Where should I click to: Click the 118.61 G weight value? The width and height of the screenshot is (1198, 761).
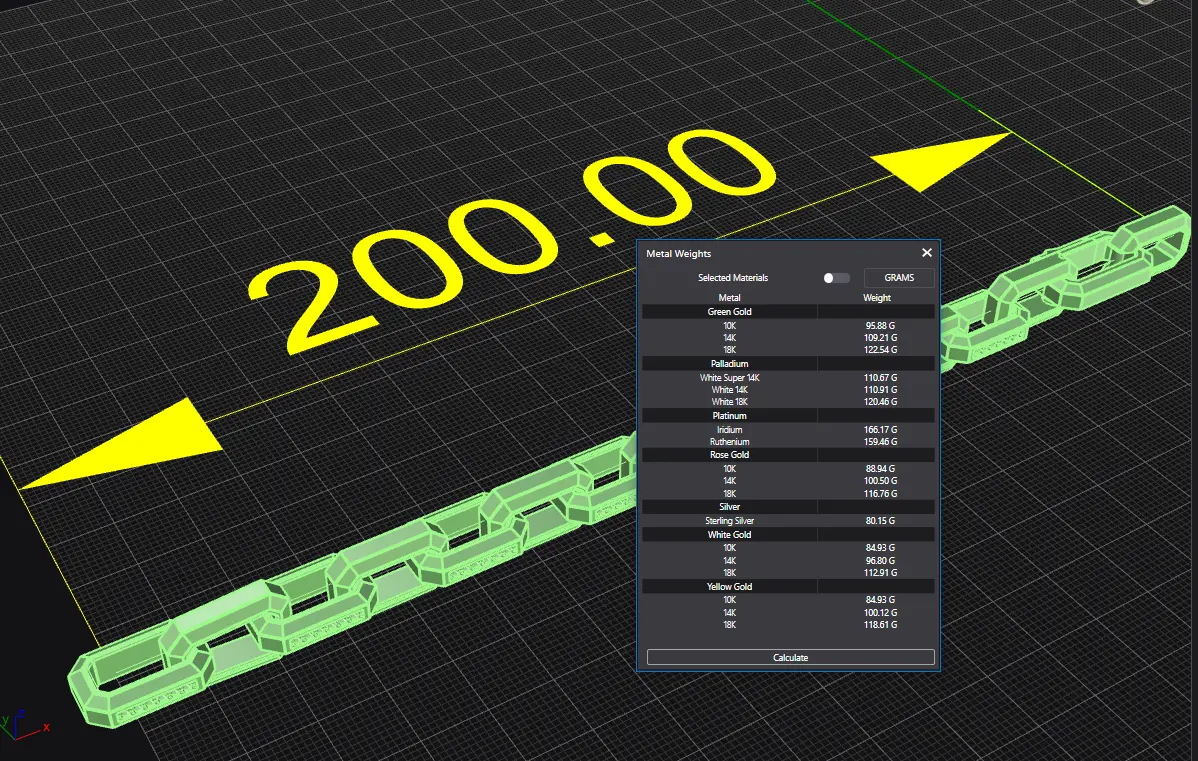point(880,624)
